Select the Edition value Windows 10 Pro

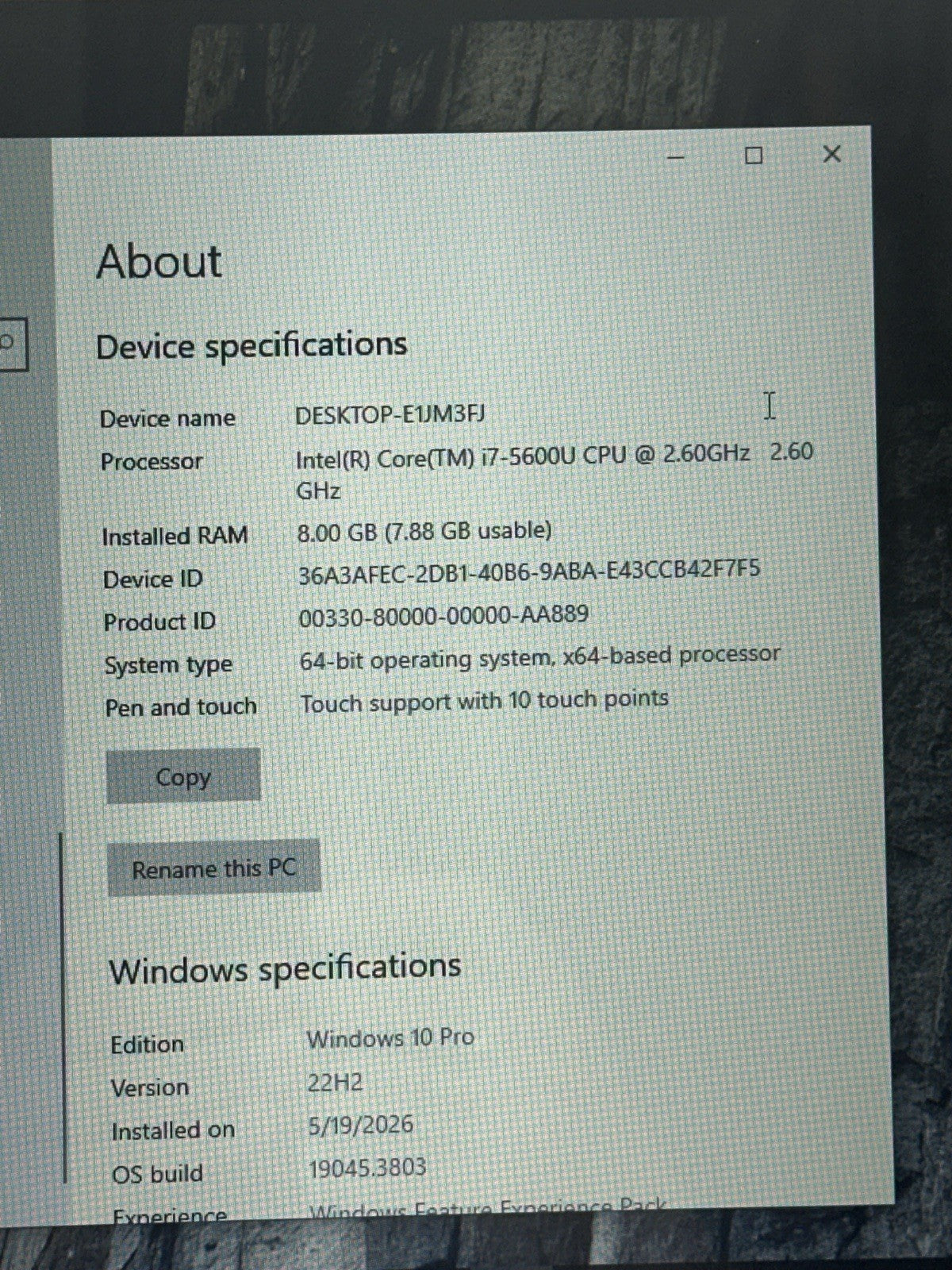coord(390,1038)
